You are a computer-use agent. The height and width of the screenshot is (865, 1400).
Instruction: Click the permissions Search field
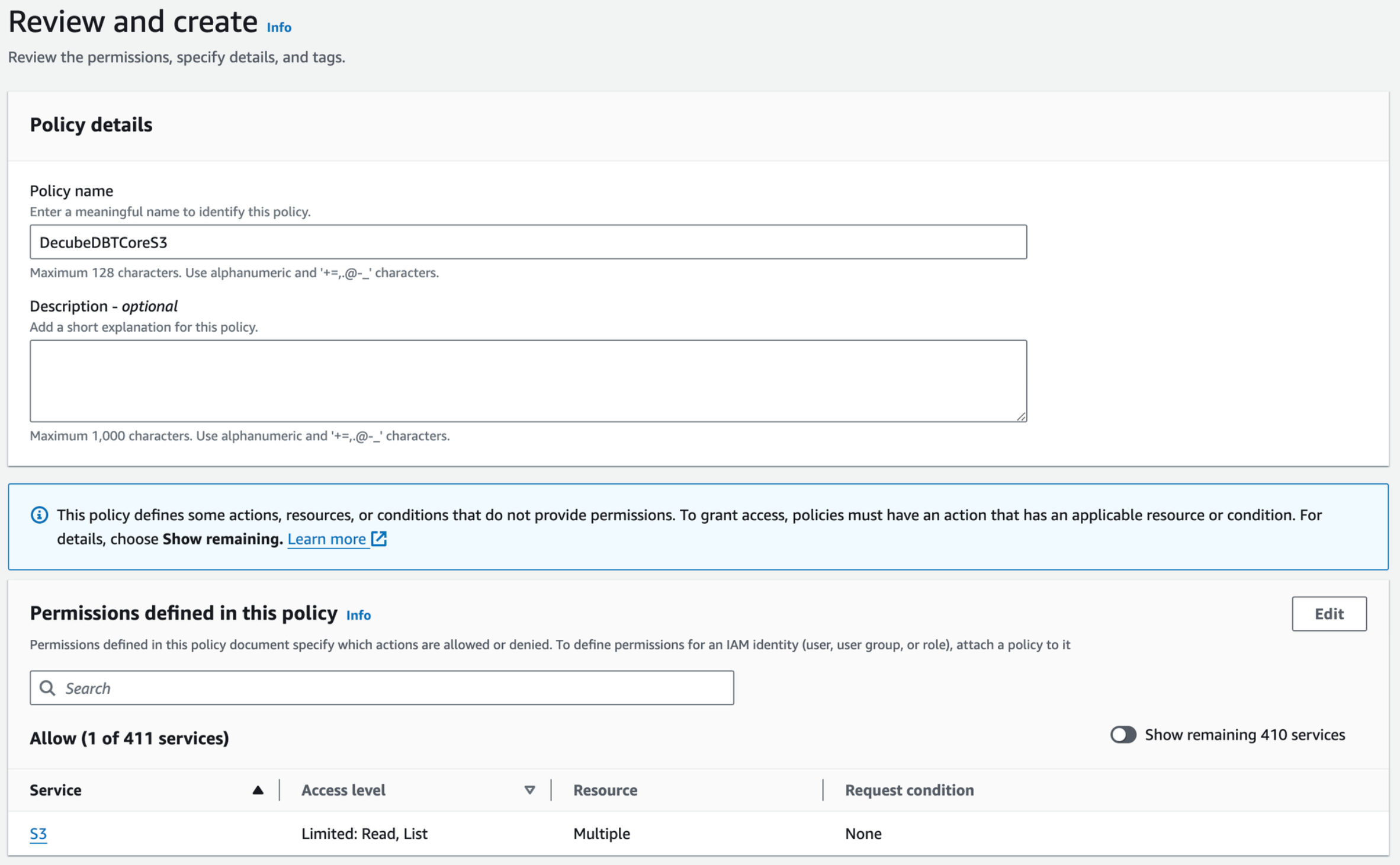pos(391,688)
